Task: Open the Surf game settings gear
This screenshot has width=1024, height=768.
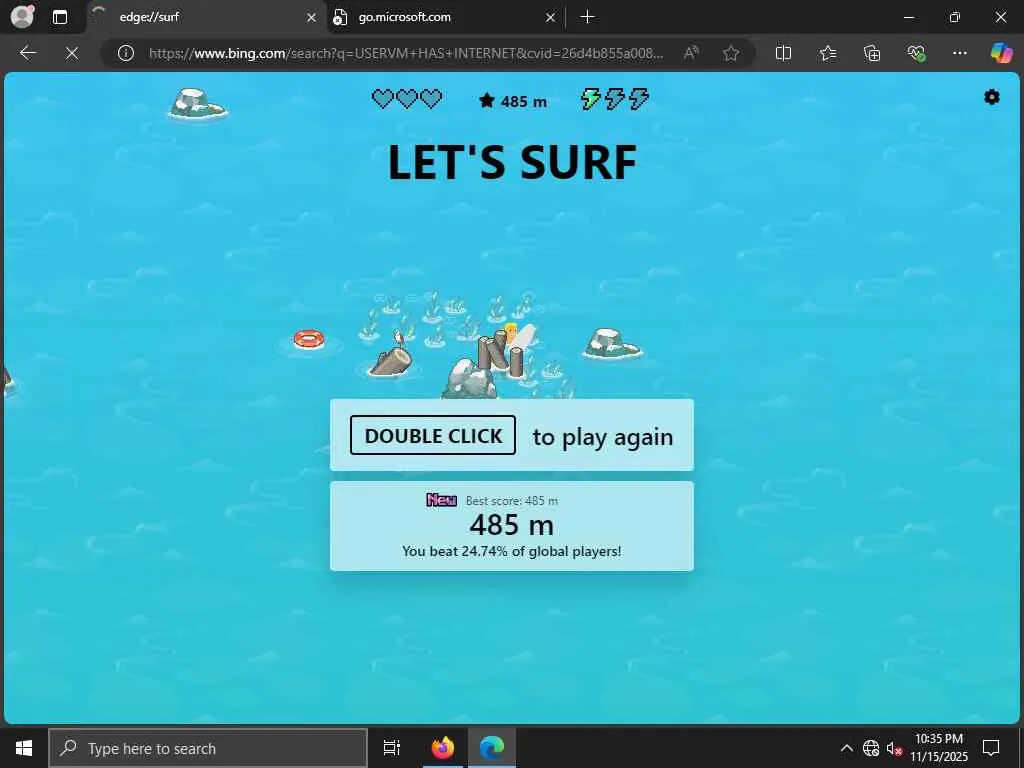Action: (991, 97)
